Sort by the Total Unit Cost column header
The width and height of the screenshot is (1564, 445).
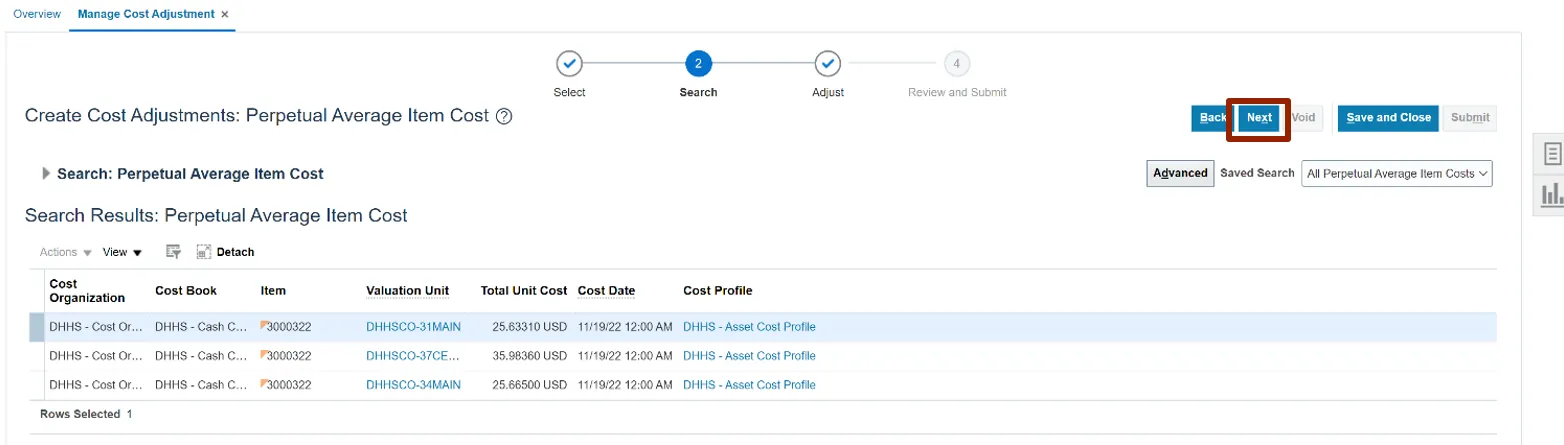click(523, 291)
